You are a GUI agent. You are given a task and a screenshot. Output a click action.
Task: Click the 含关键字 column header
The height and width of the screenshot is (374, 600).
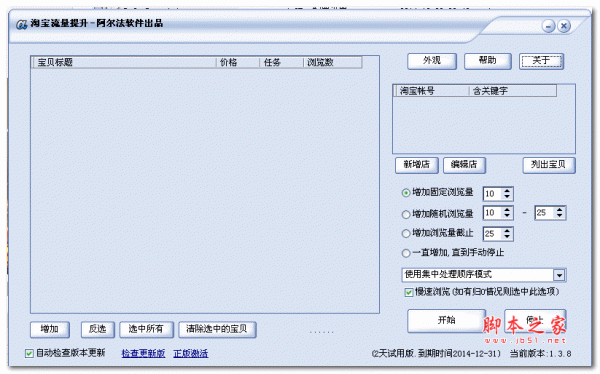513,91
